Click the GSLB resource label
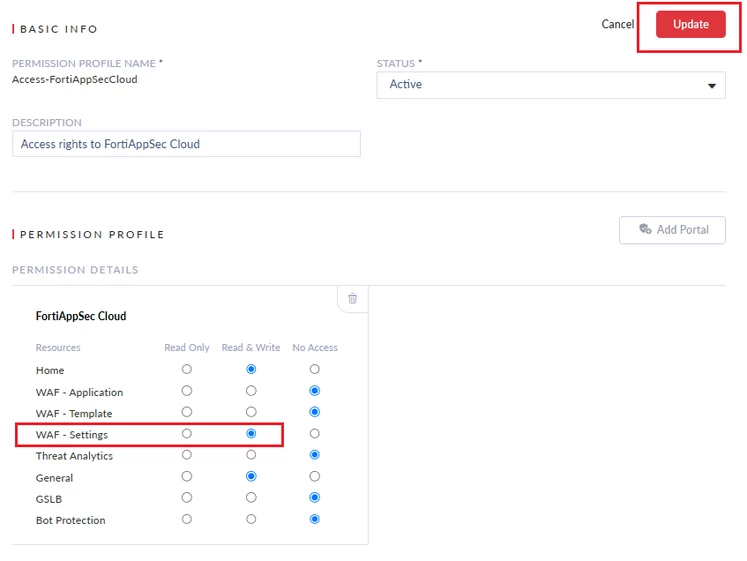The image size is (747, 561). point(49,499)
